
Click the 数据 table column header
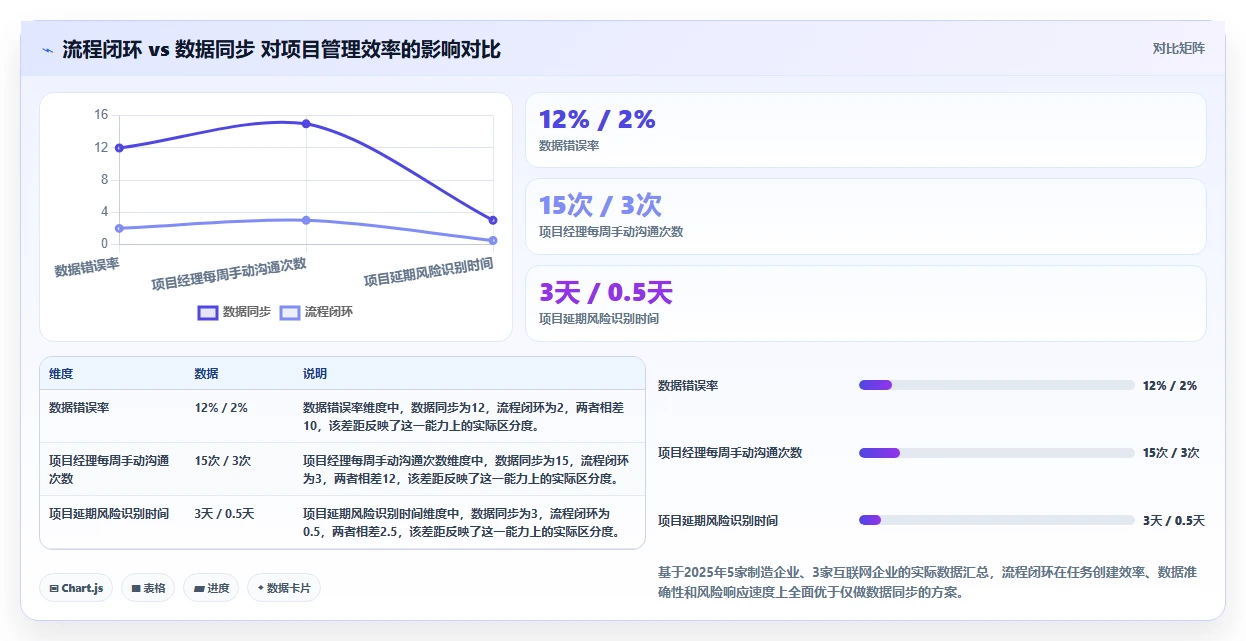coord(206,374)
